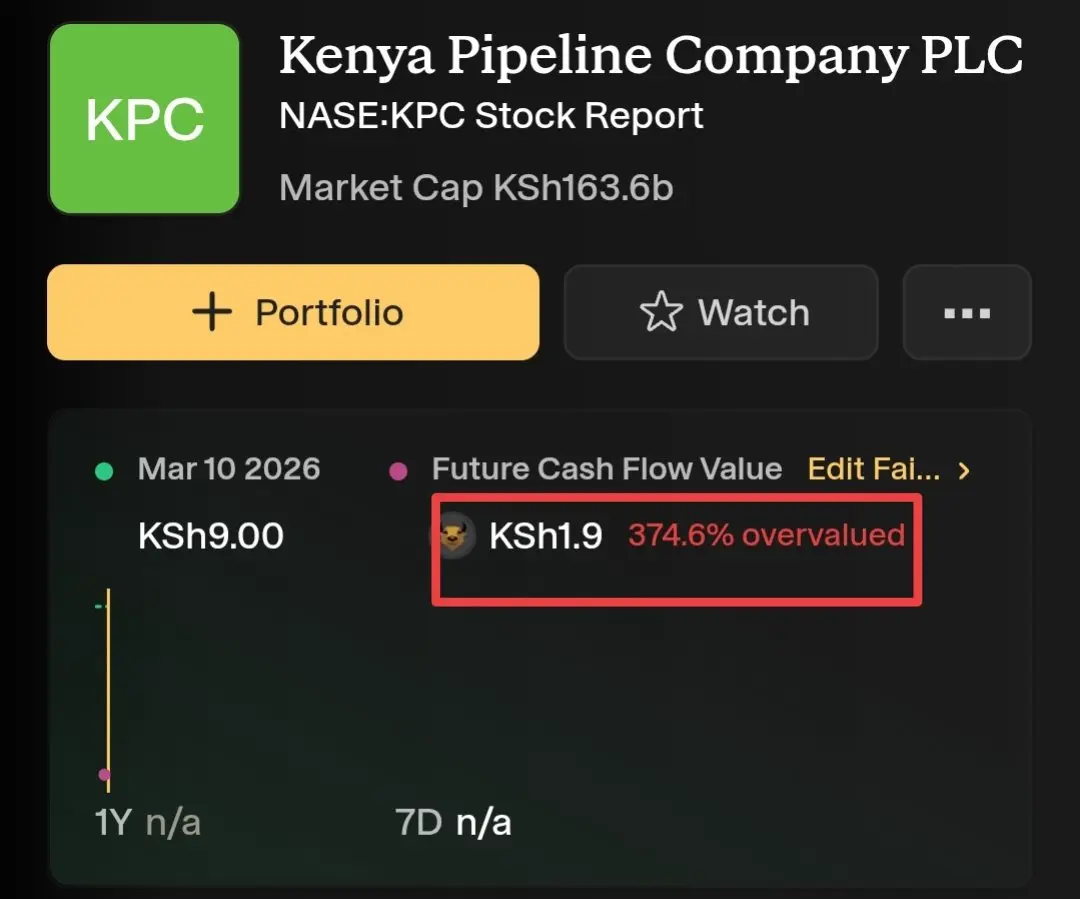
Task: Open the Edit Fai... link
Action: click(x=874, y=469)
